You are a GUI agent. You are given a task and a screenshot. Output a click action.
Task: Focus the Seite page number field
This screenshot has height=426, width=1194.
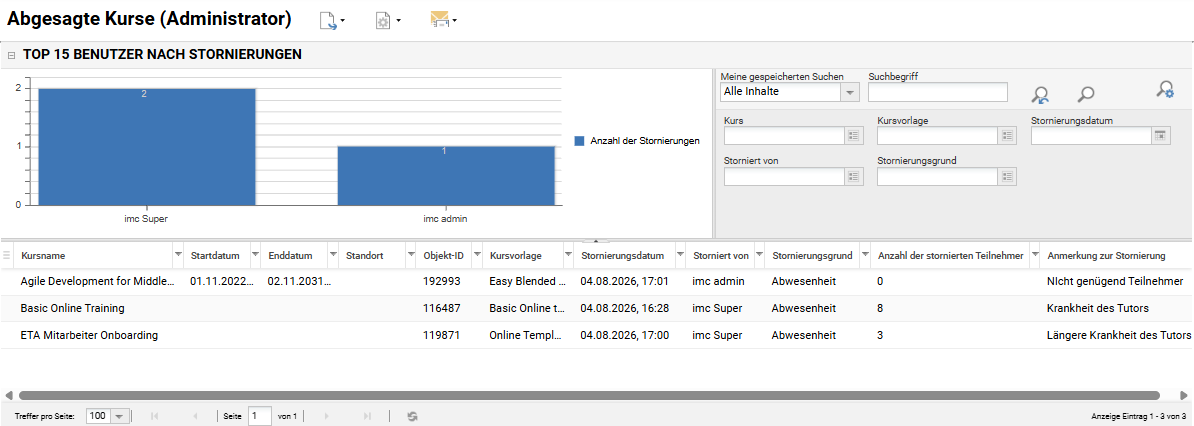(260, 416)
